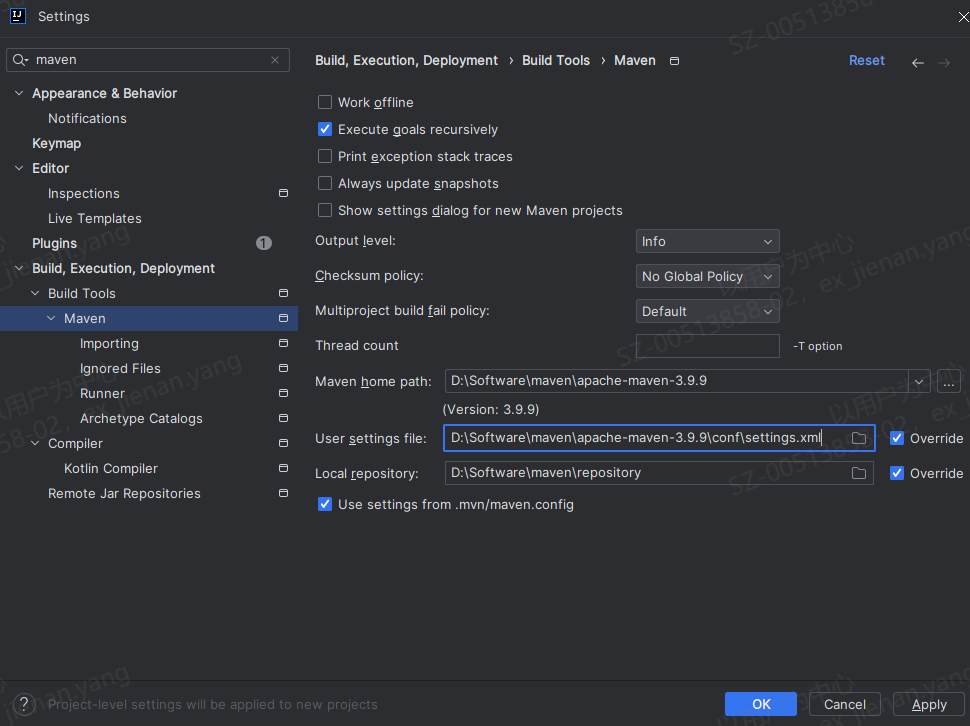The height and width of the screenshot is (726, 970).
Task: Open Live Templates settings
Action: 95,218
